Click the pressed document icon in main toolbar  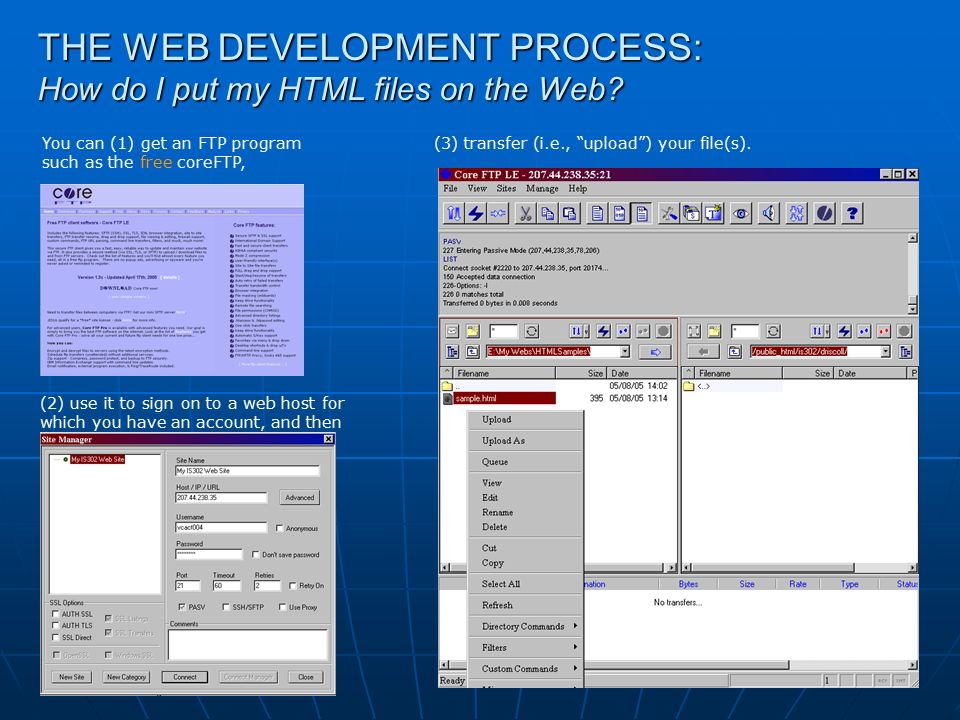tap(642, 213)
